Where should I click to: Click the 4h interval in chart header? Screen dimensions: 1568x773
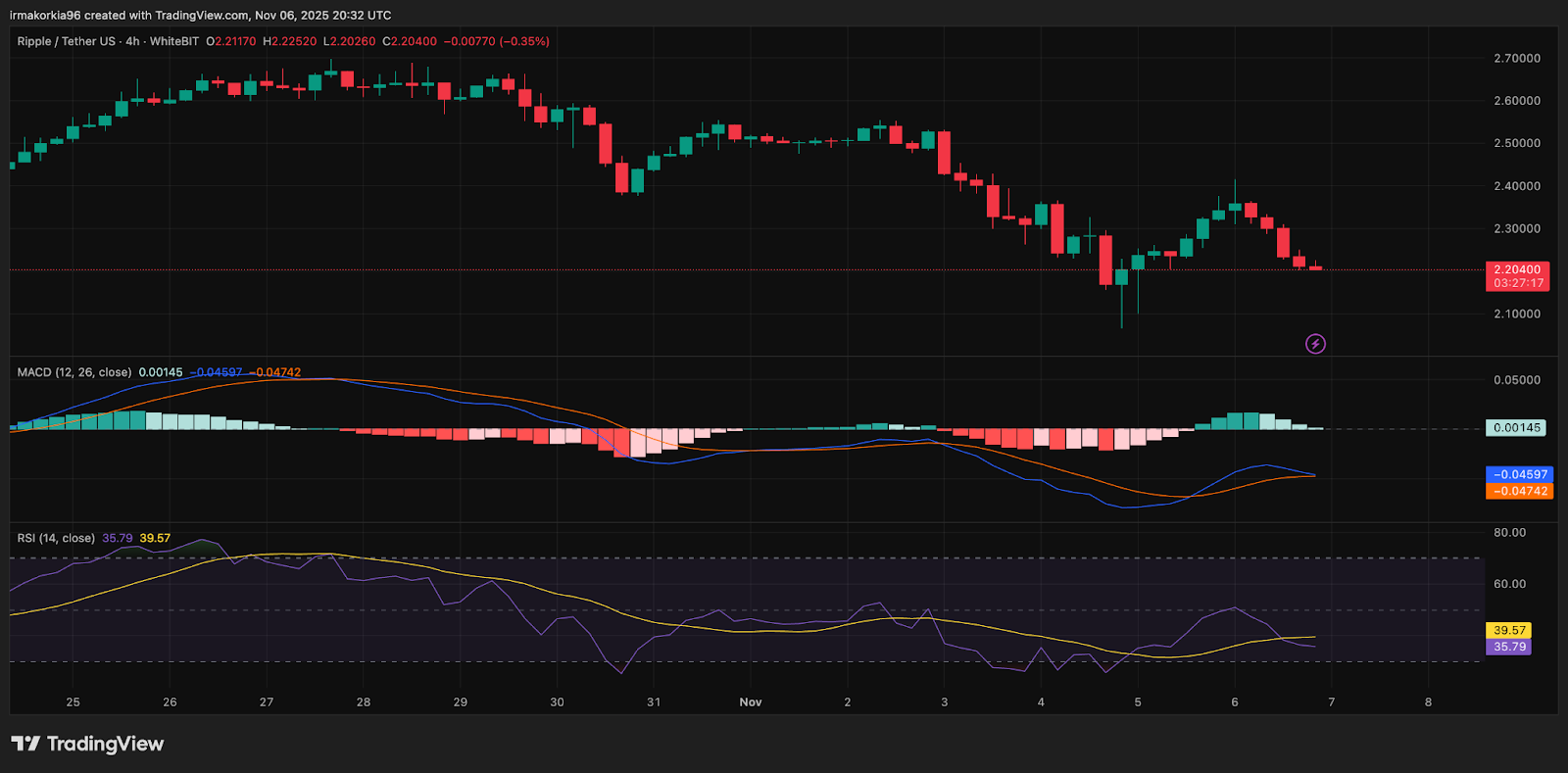[x=132, y=41]
